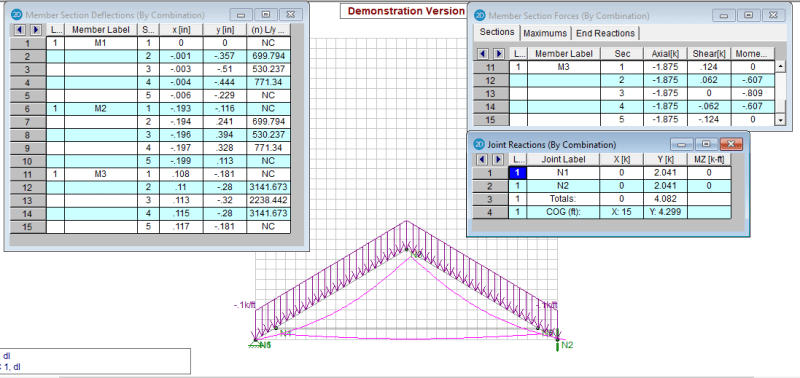
Task: Click scroll up arrow in Section Forces
Action: point(780,66)
